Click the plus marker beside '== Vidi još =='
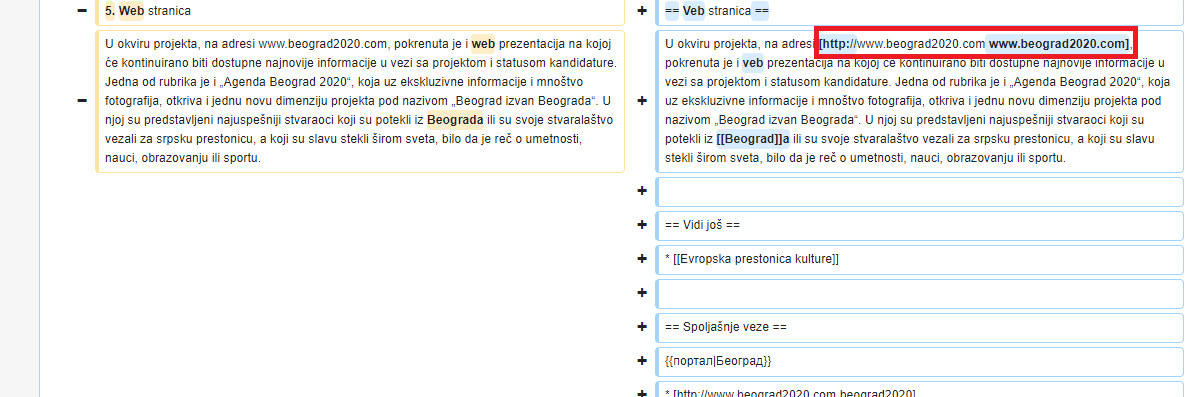The image size is (1195, 397). [x=642, y=226]
